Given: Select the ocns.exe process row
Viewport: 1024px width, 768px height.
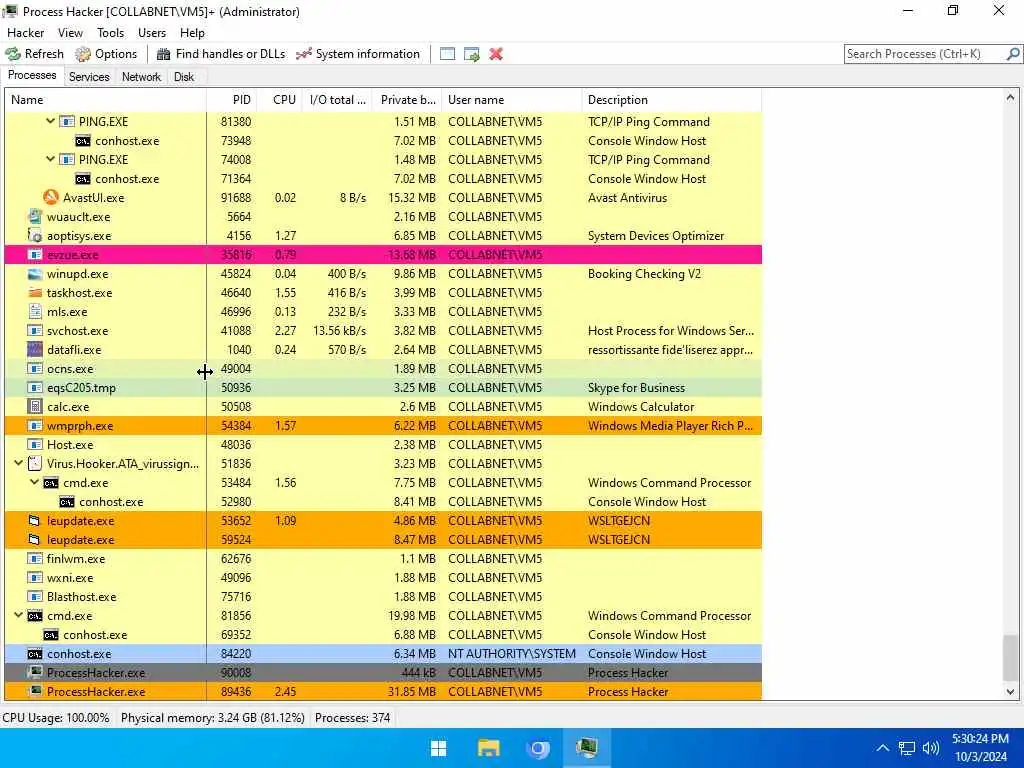Looking at the screenshot, I should [383, 368].
